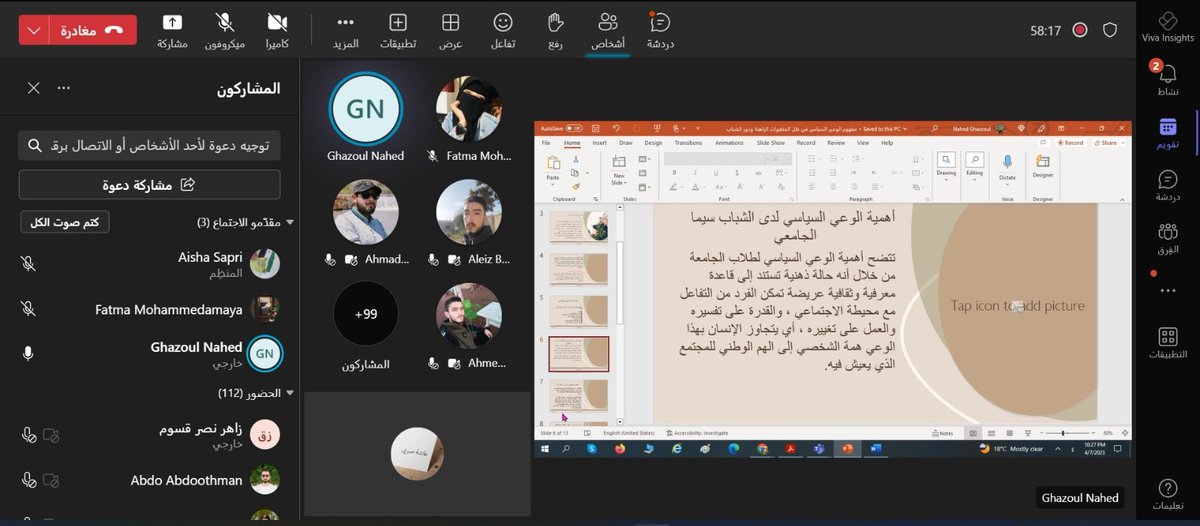Click the shield privacy icon

click(1109, 30)
